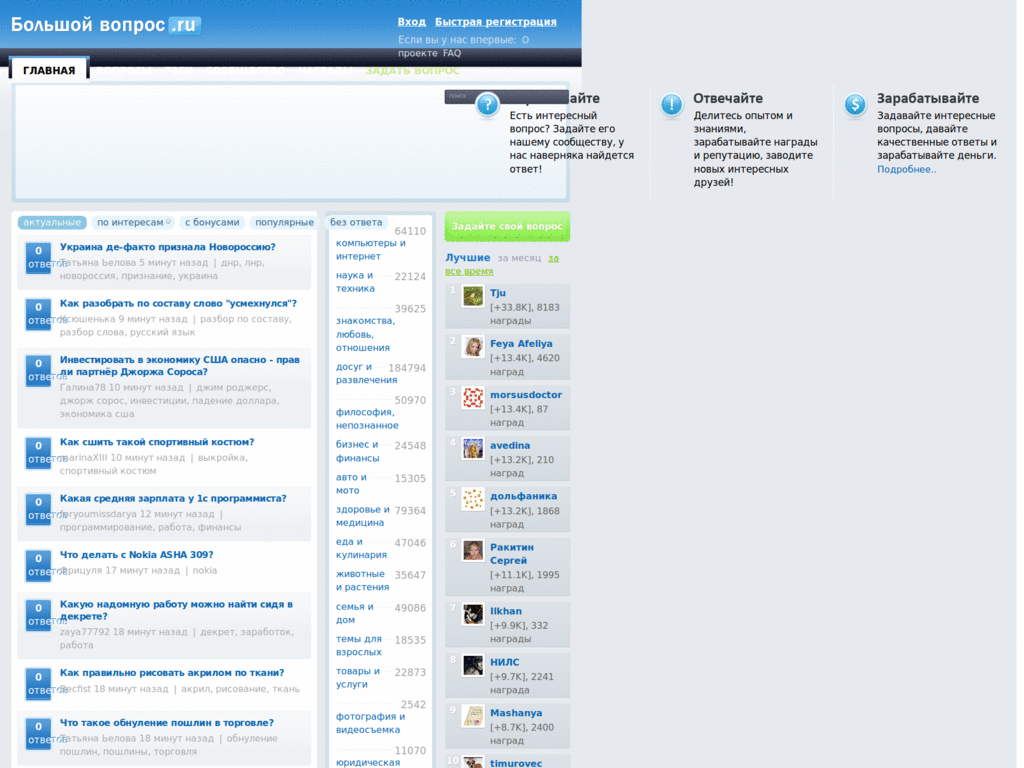Open category авто и мото

(351, 484)
